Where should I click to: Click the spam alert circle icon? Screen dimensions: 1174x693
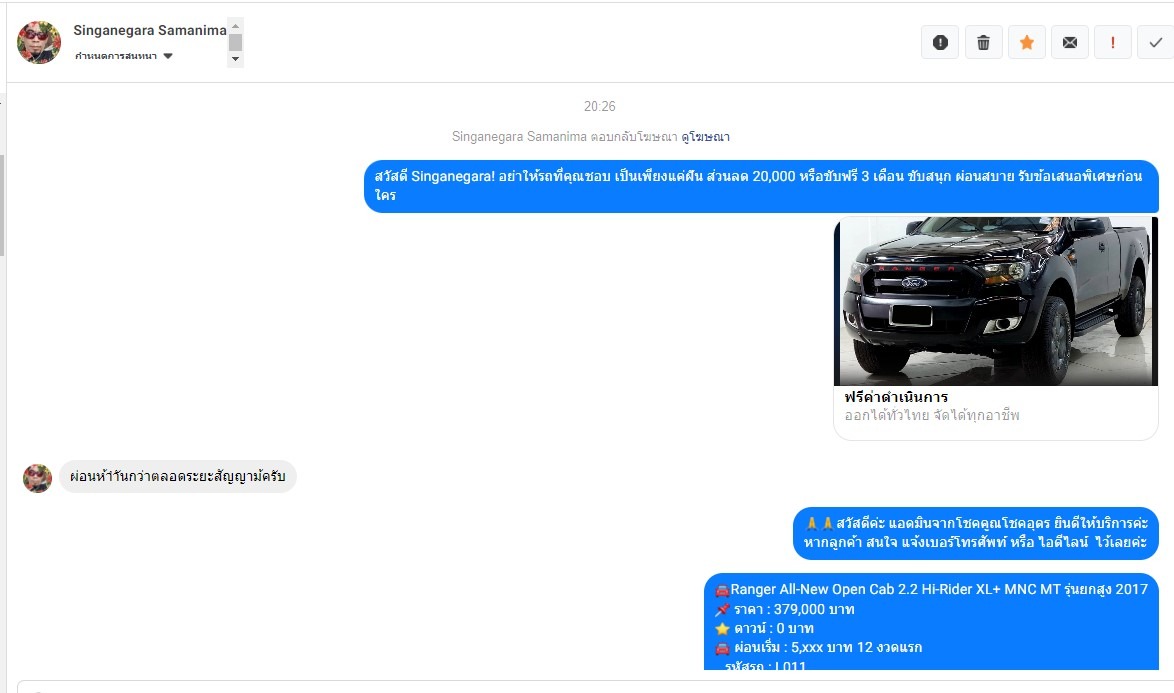pos(940,42)
